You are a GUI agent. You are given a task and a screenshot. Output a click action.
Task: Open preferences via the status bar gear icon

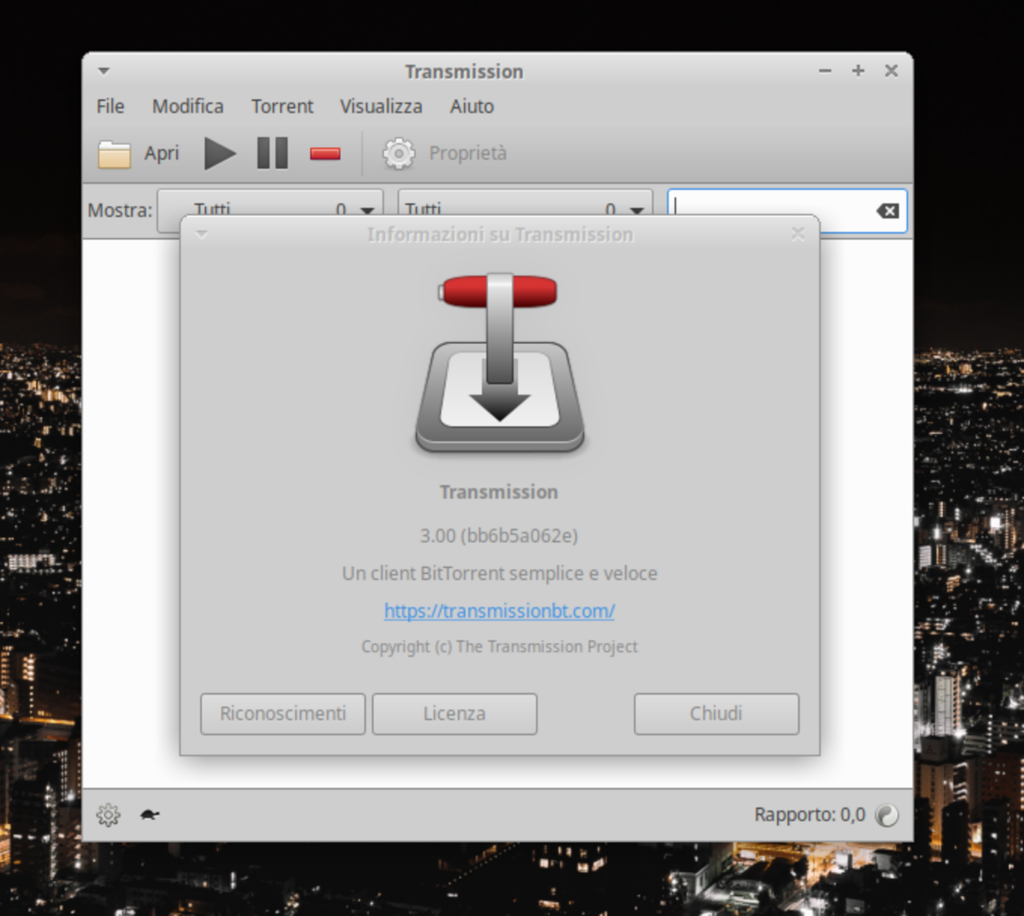pyautogui.click(x=108, y=815)
